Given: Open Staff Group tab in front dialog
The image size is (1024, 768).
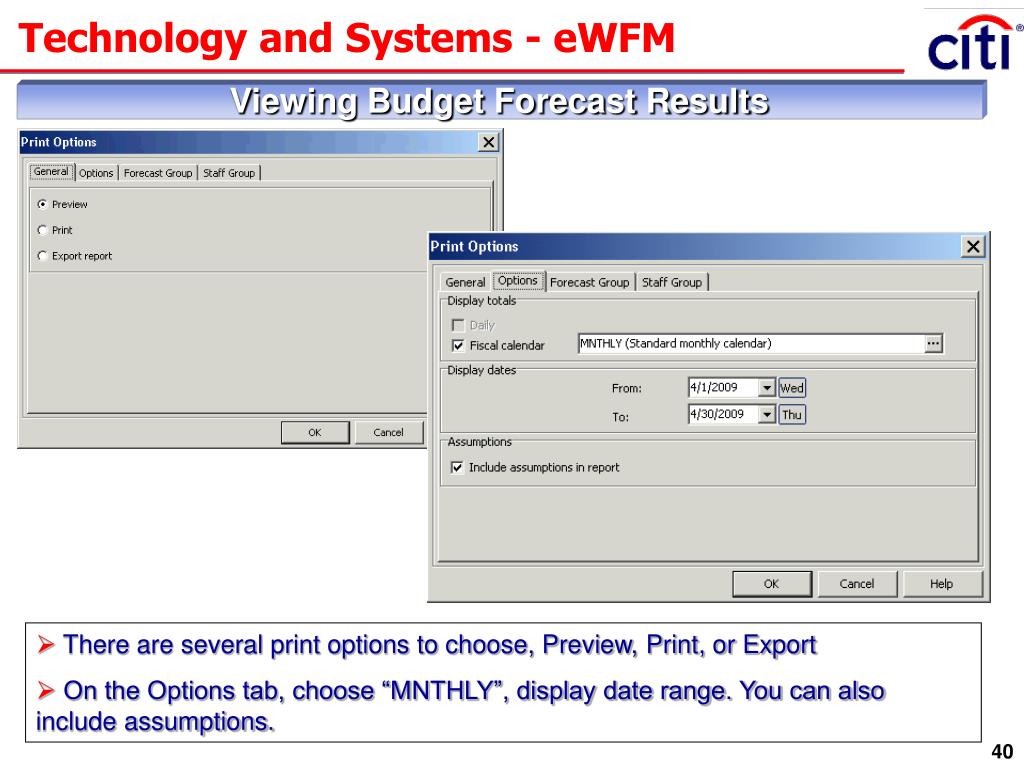Looking at the screenshot, I should pyautogui.click(x=672, y=282).
